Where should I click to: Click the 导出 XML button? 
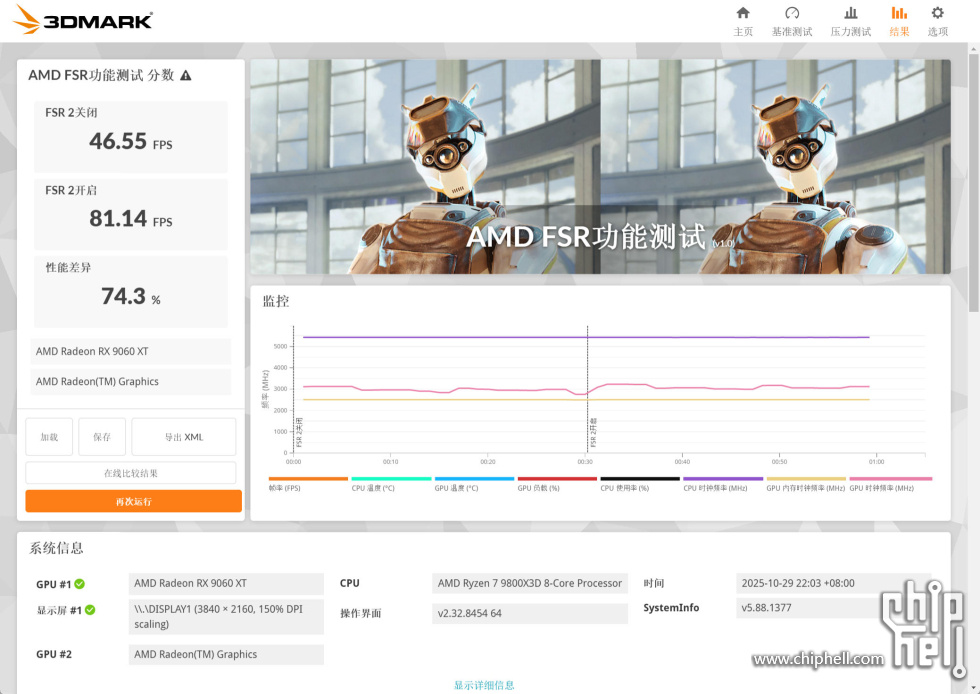tap(183, 437)
